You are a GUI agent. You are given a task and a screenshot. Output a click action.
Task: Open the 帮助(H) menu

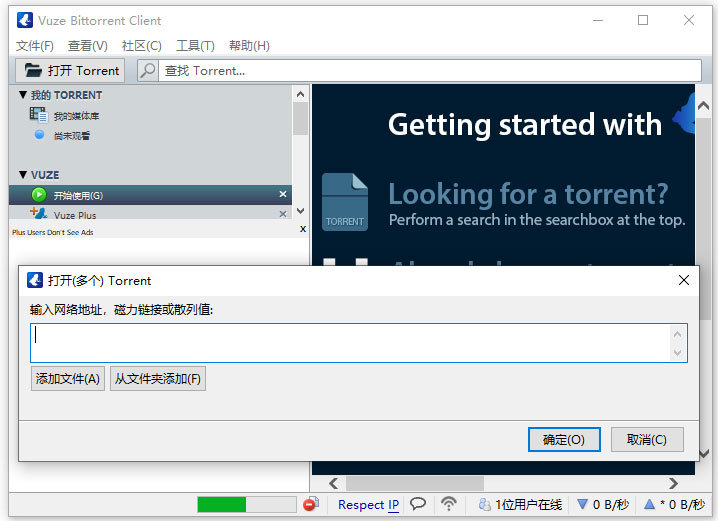point(249,46)
